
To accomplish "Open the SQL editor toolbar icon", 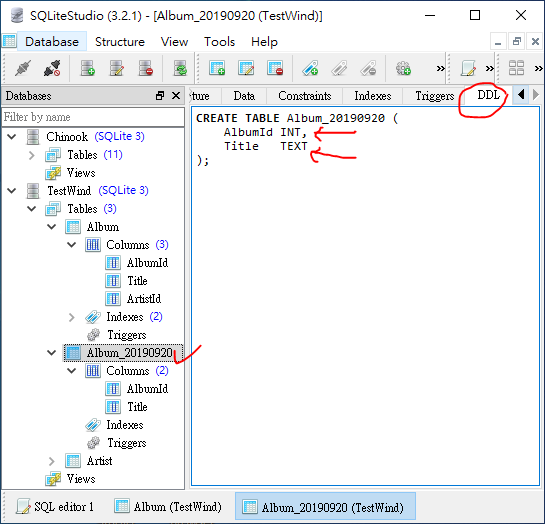I will [x=468, y=68].
